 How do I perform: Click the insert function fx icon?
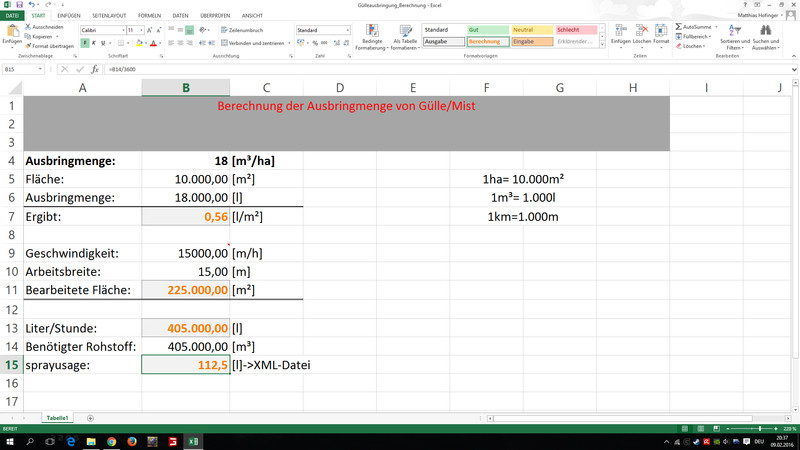95,70
